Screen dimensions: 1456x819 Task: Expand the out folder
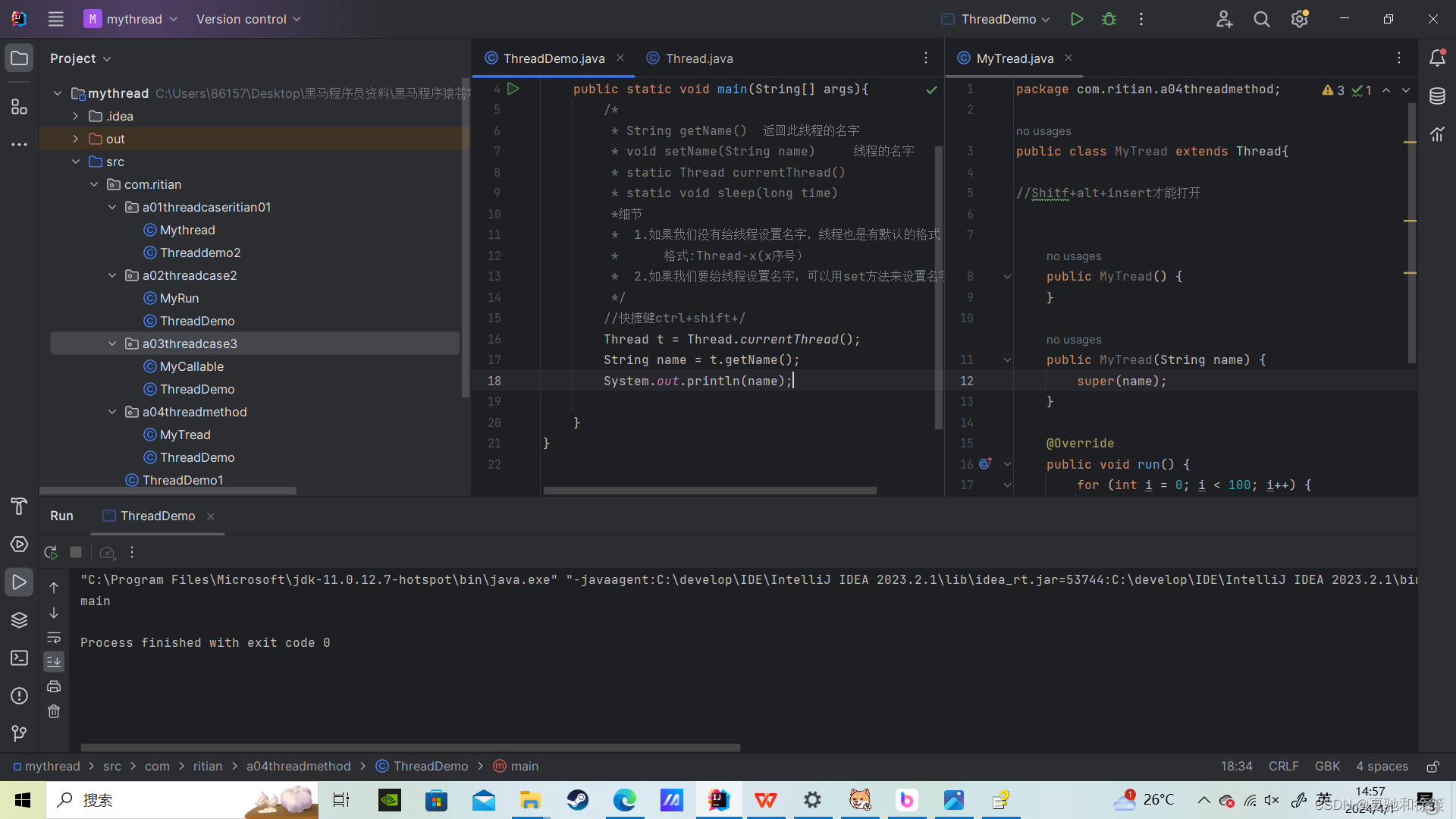point(76,139)
